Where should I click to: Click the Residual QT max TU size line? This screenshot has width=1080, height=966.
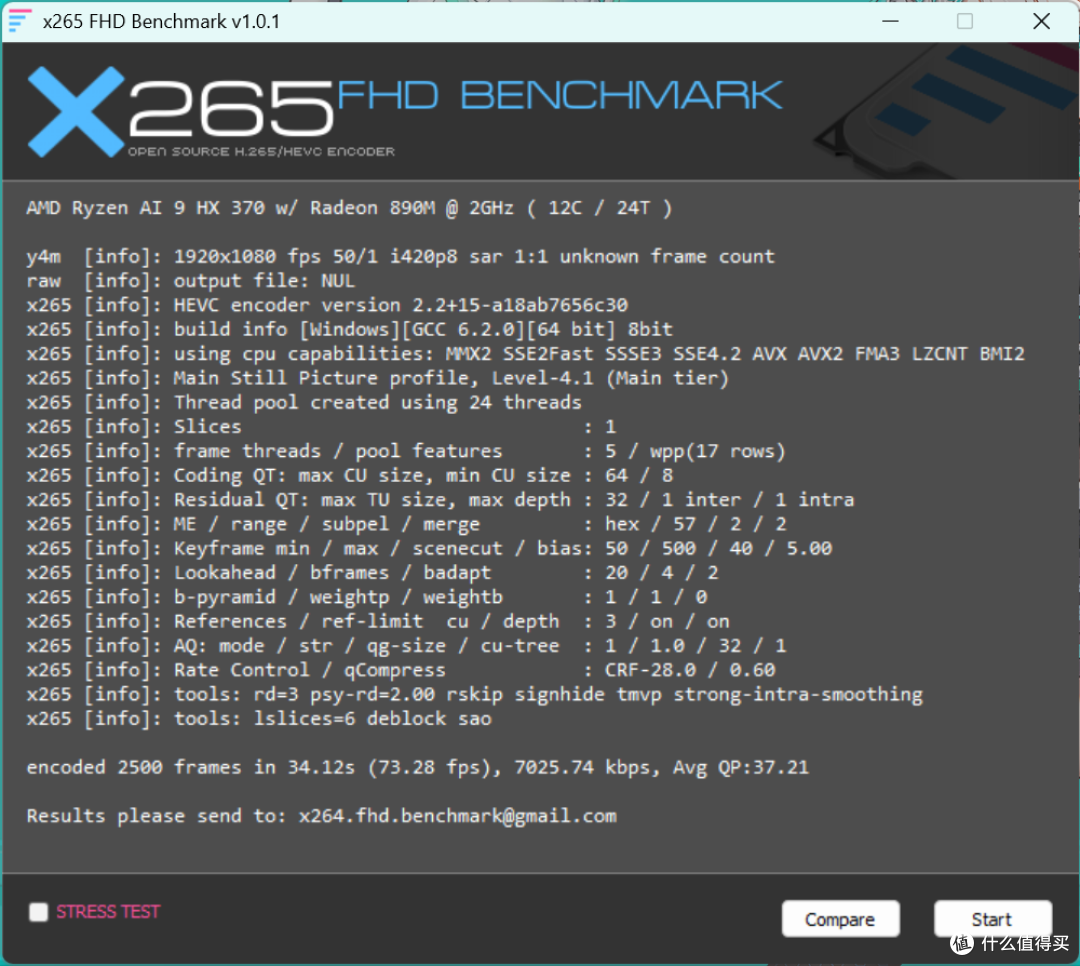[440, 500]
